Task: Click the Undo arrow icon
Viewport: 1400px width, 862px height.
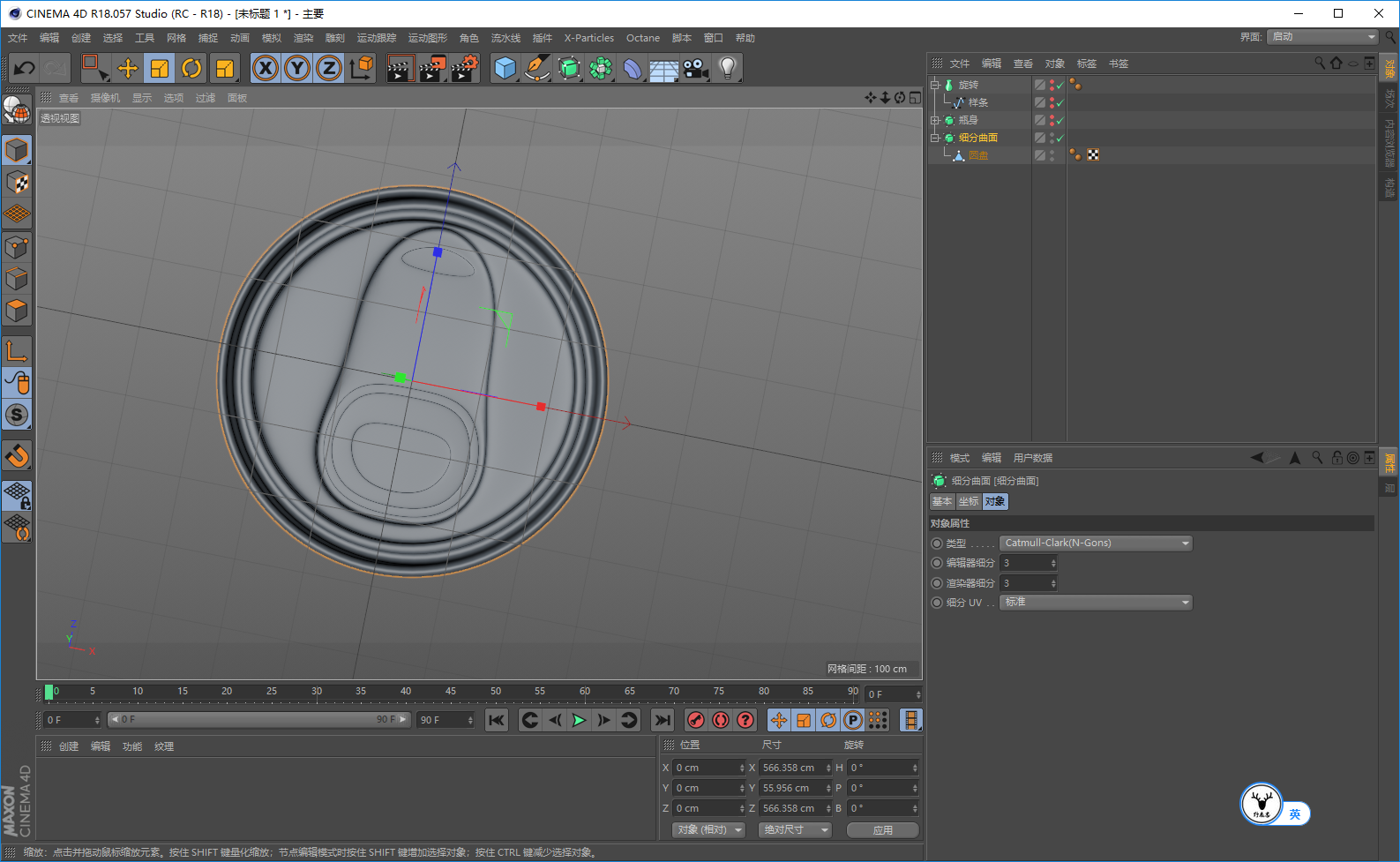Action: [25, 68]
